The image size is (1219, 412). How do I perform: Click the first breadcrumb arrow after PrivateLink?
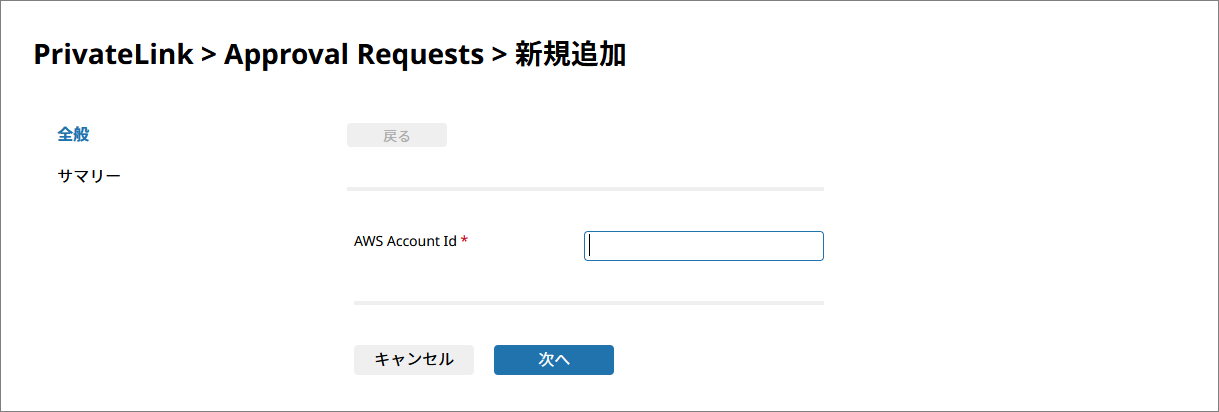pyautogui.click(x=208, y=55)
